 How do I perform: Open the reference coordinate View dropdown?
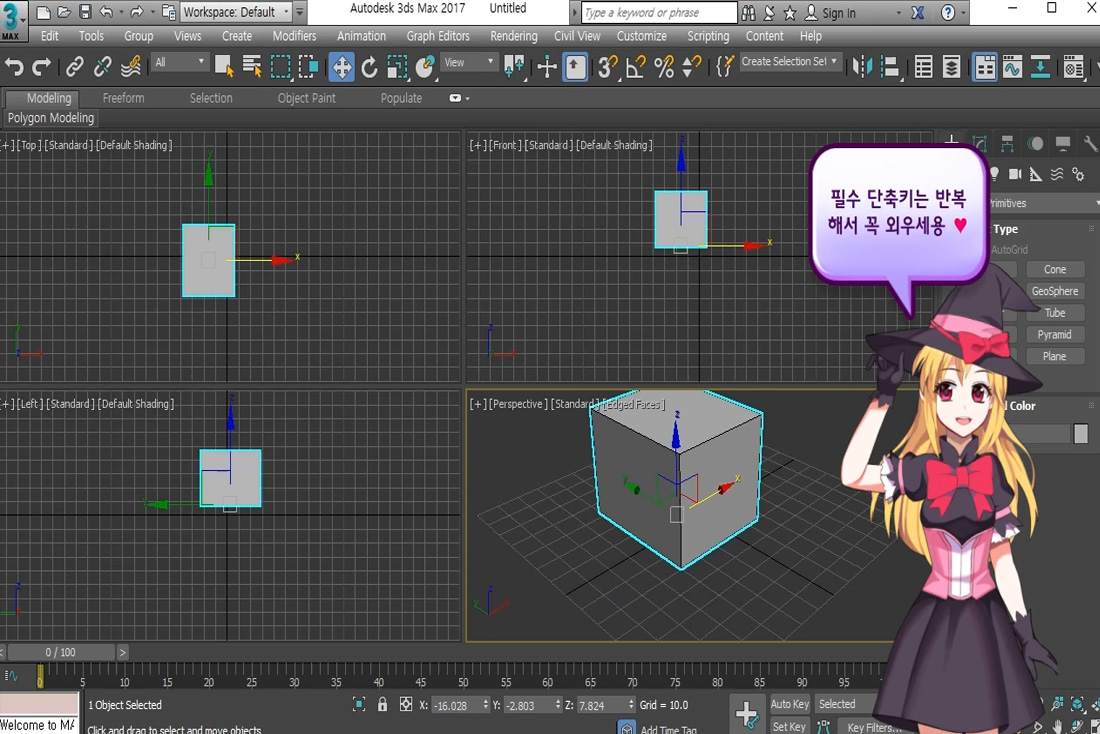pyautogui.click(x=469, y=62)
